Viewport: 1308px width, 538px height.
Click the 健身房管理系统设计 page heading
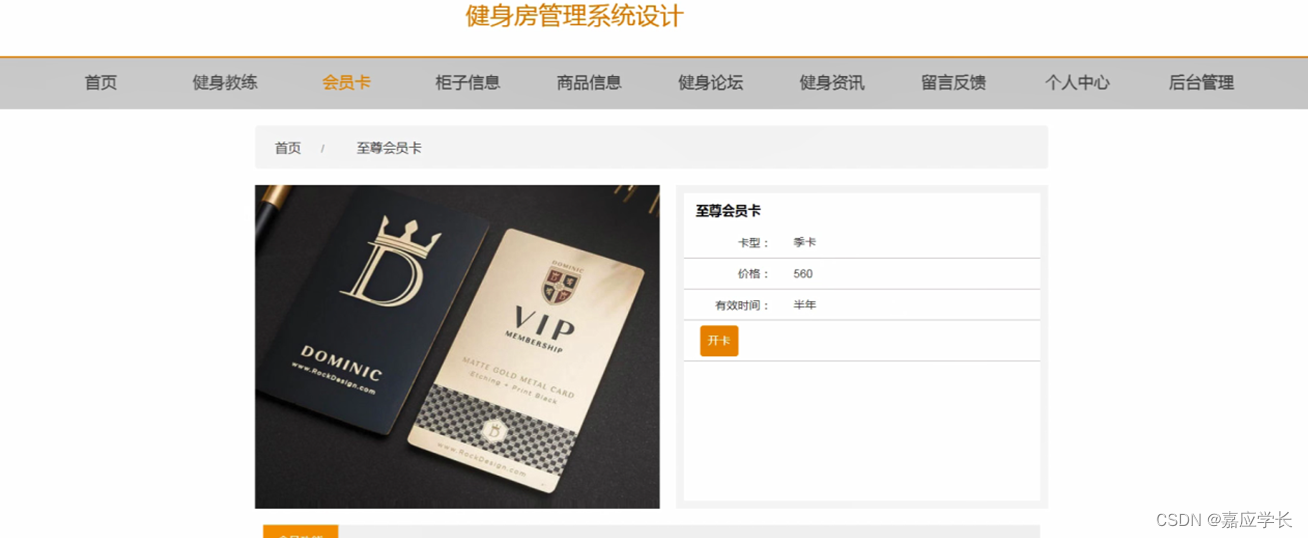[x=574, y=15]
